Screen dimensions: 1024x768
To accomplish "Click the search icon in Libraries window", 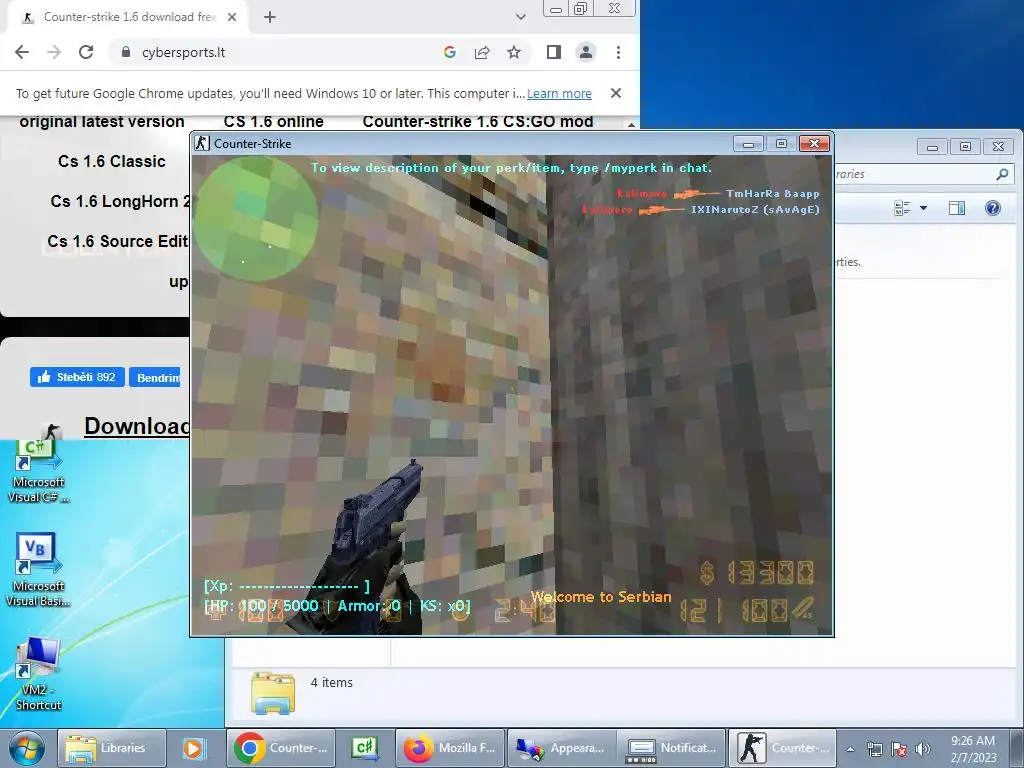I will tap(1002, 174).
